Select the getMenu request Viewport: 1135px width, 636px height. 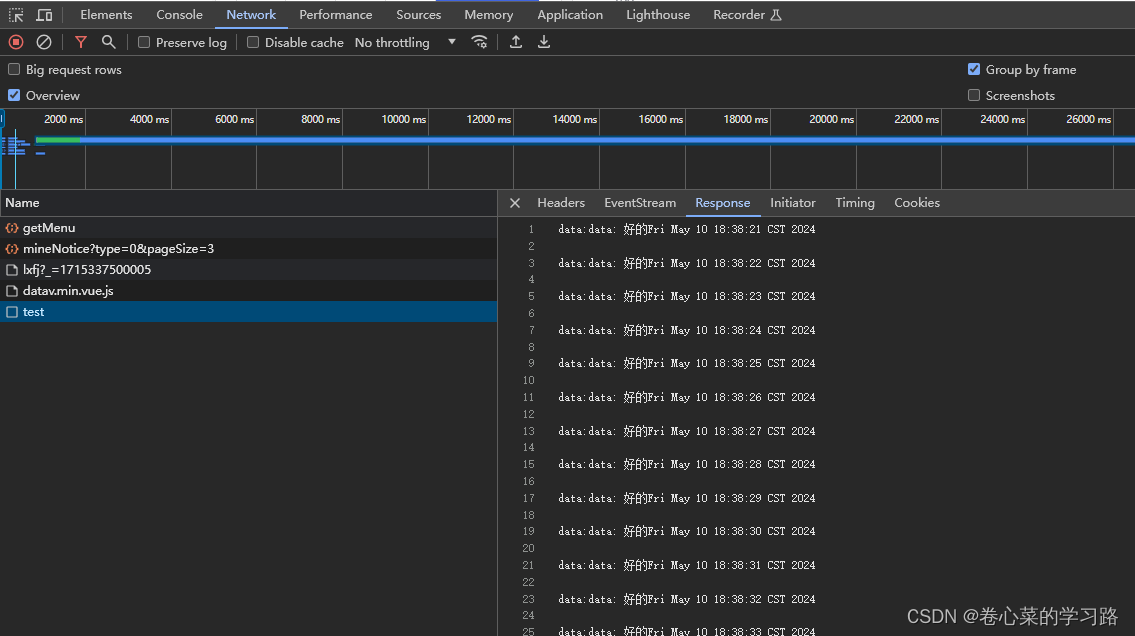pos(49,228)
